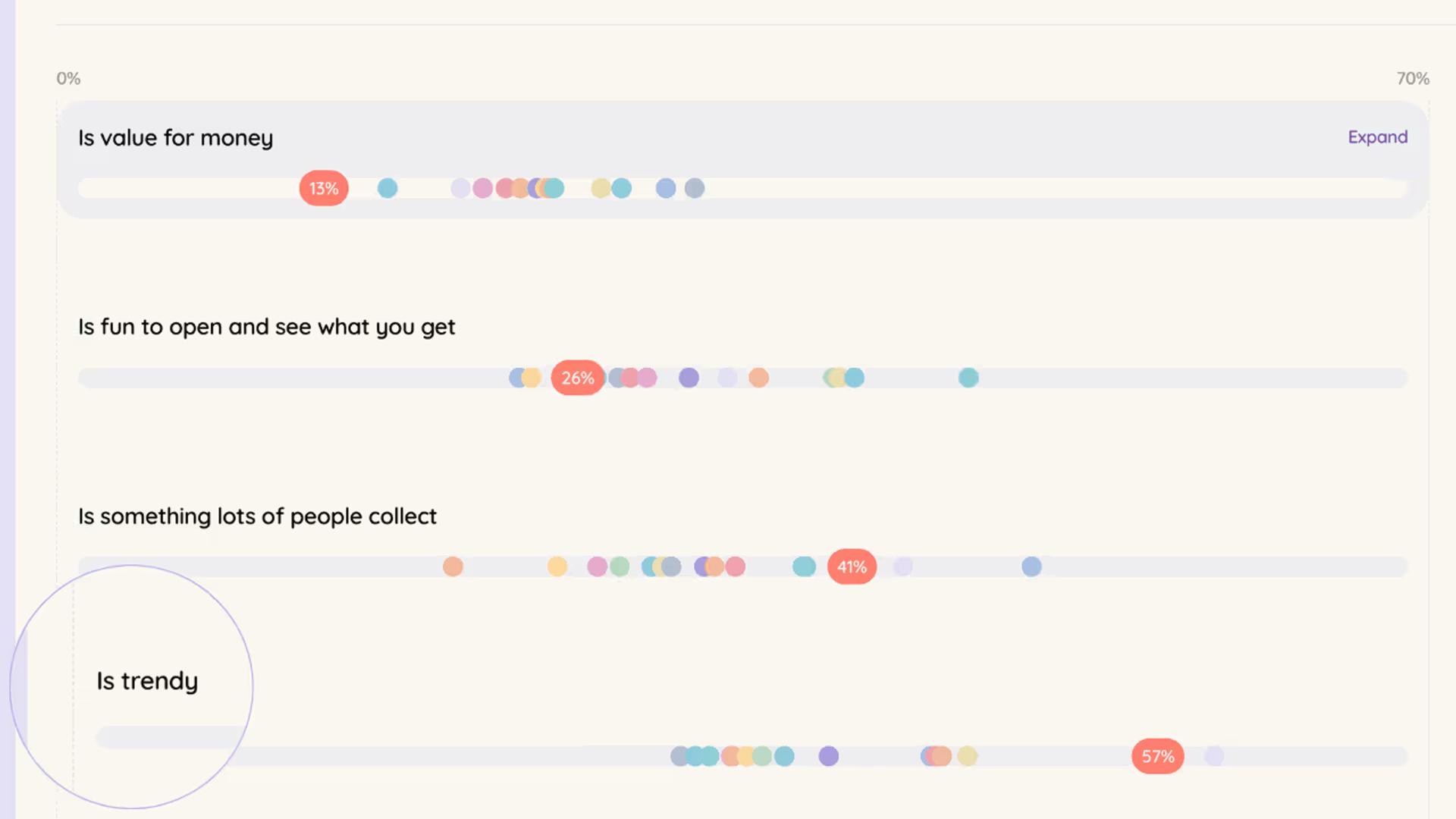Click the leftmost orange dot in collect row
Screen dimensions: 1456x819
pos(453,566)
